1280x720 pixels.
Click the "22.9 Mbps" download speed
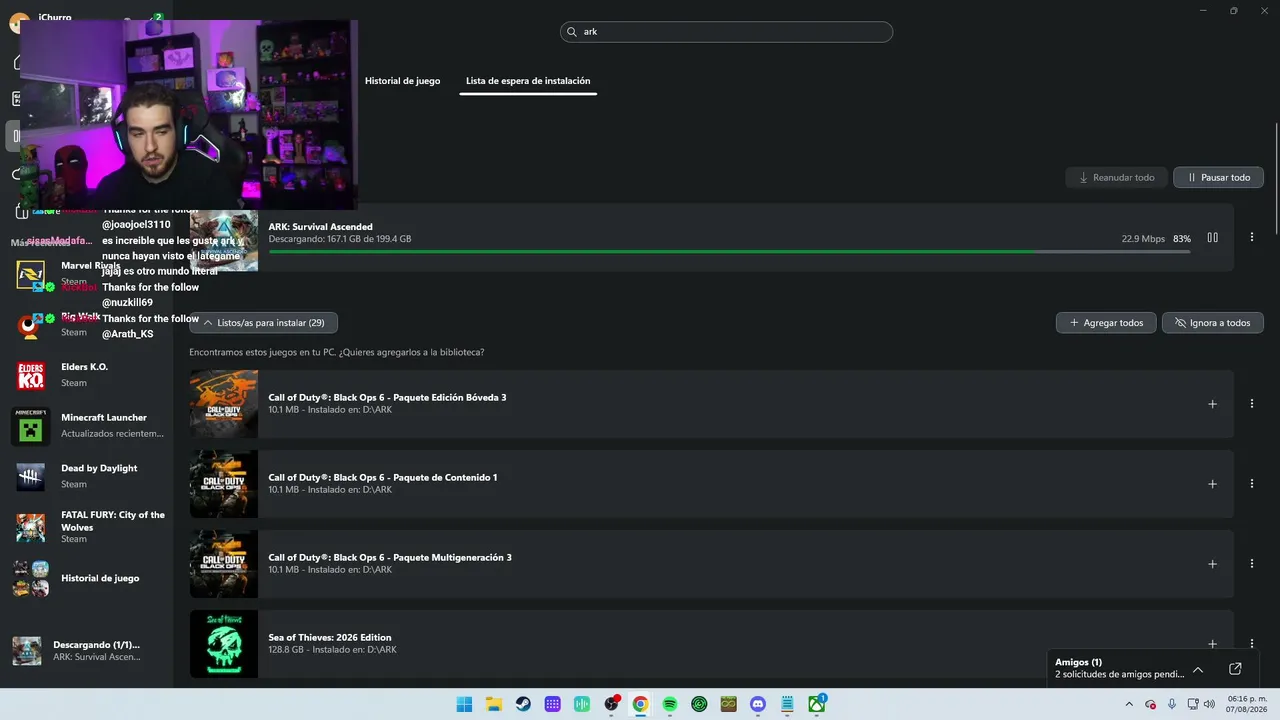tap(1143, 239)
